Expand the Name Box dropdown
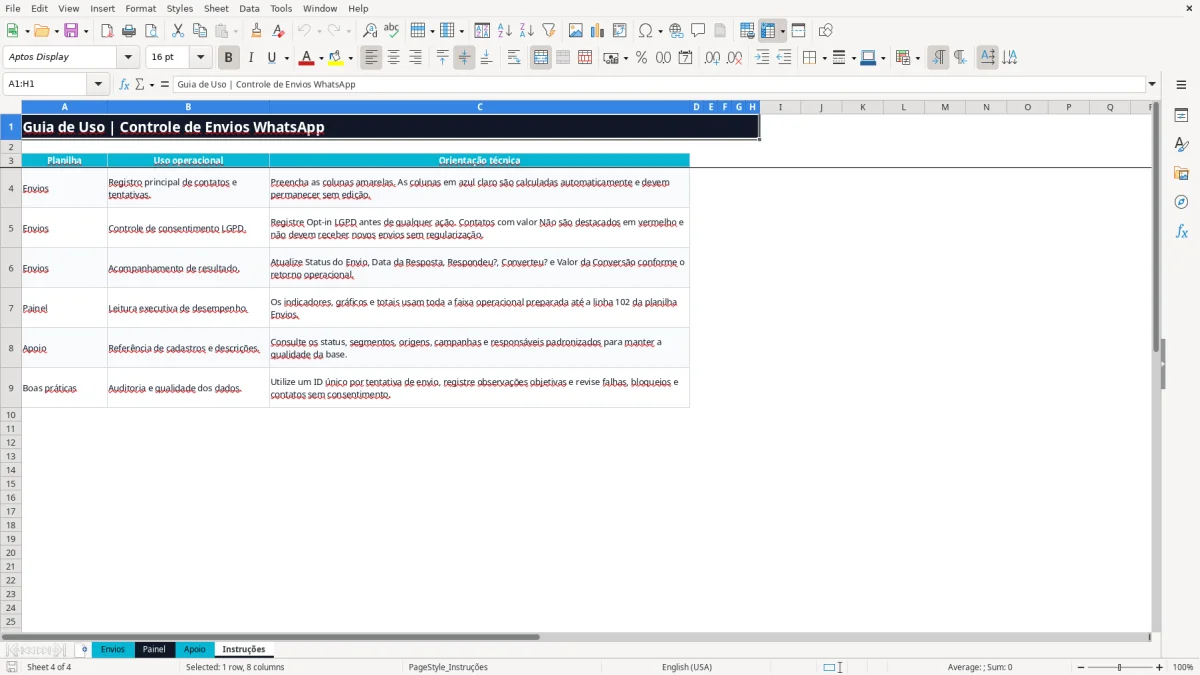The image size is (1200, 675). (x=98, y=84)
